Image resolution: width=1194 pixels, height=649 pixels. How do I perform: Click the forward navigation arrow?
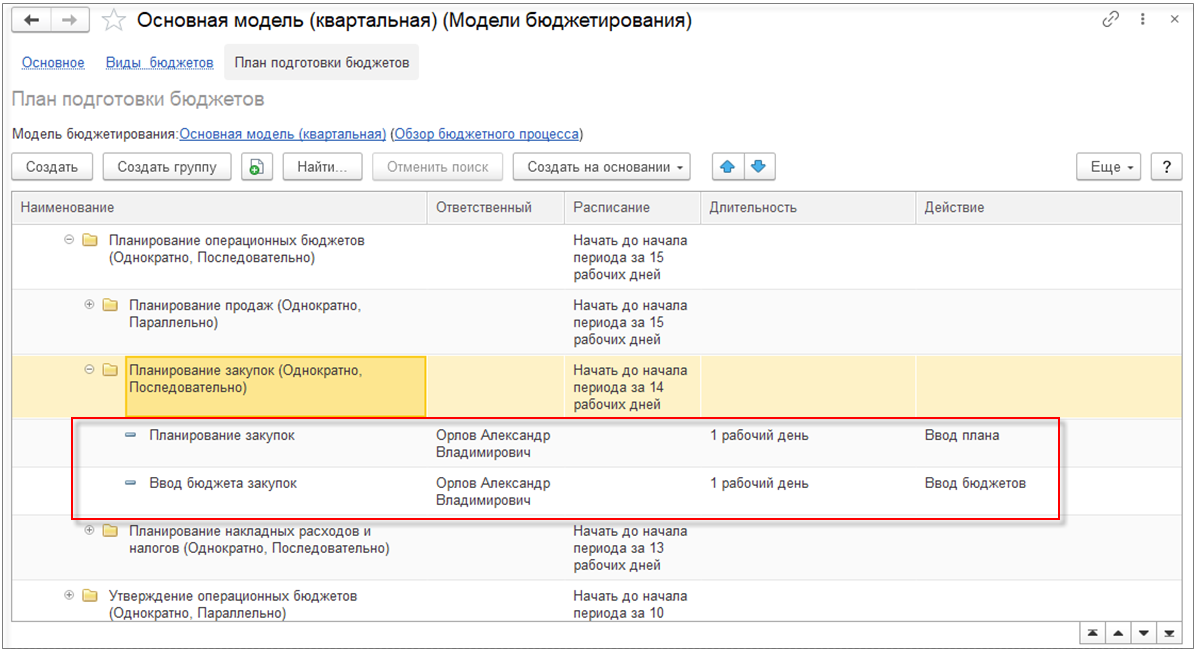click(69, 20)
